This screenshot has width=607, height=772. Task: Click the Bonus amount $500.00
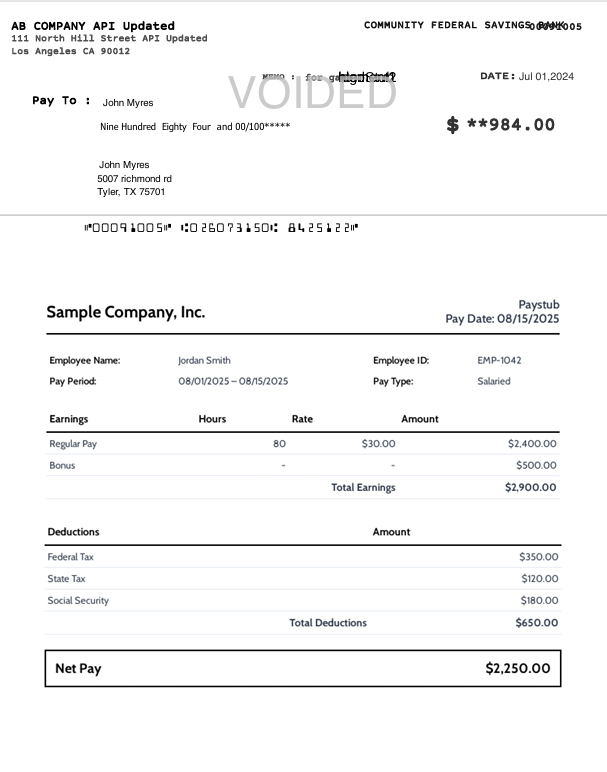[x=537, y=465]
